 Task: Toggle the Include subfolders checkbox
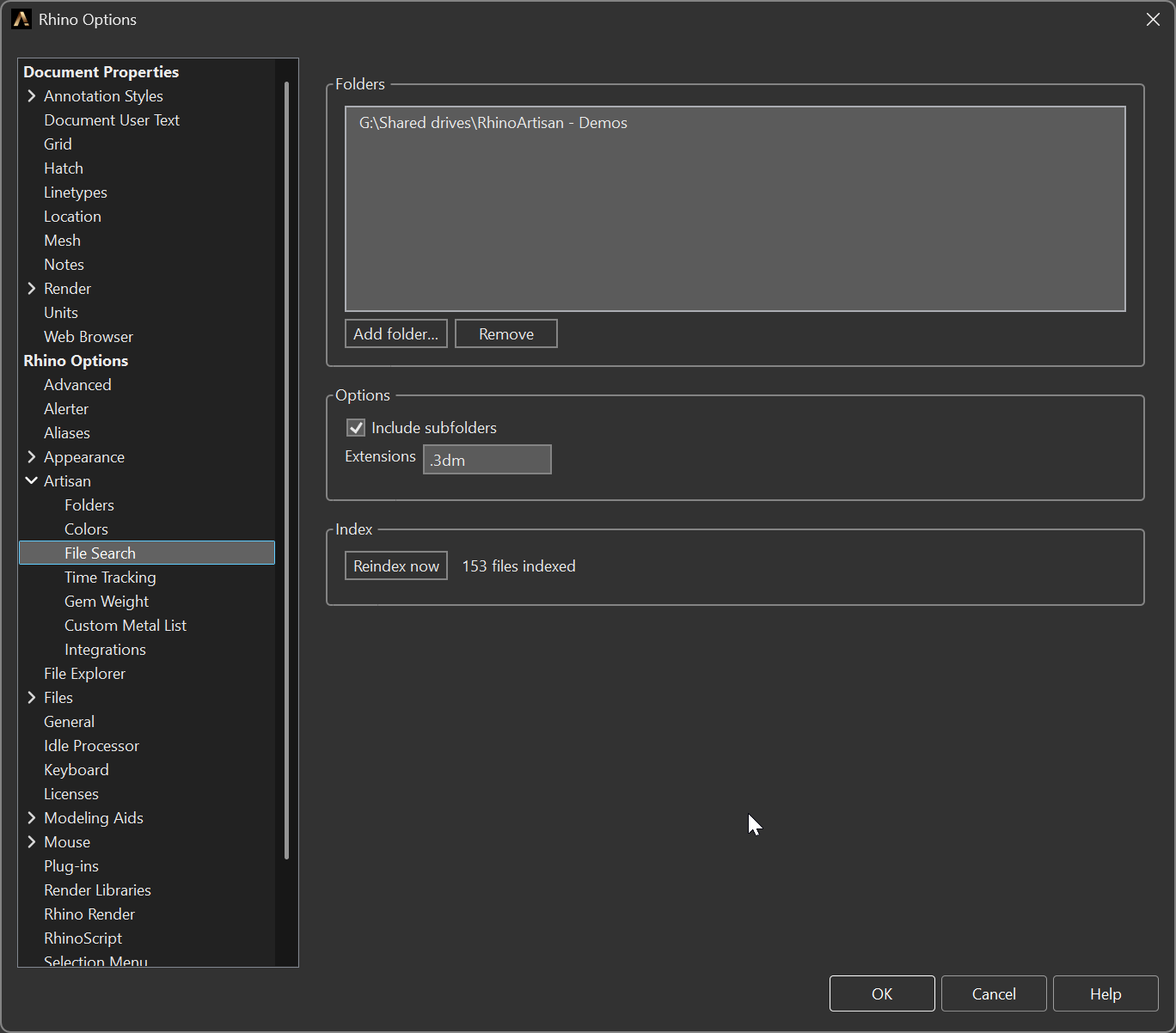point(356,428)
